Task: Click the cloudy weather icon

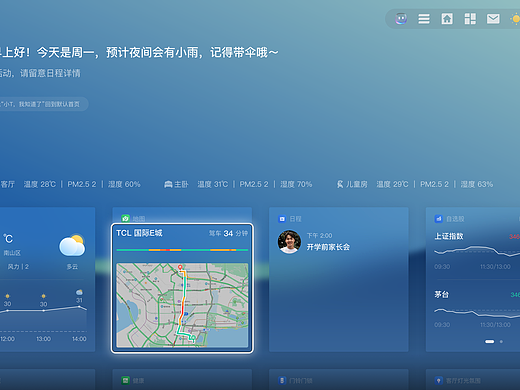Action: [x=72, y=245]
